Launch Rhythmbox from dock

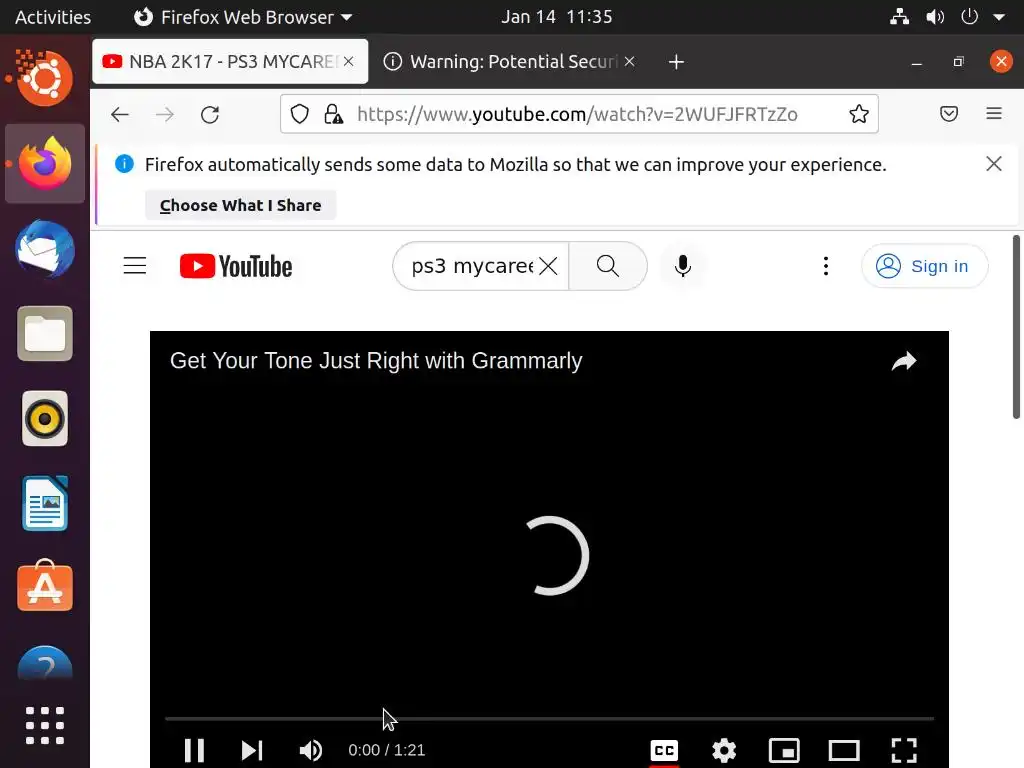tap(44, 419)
